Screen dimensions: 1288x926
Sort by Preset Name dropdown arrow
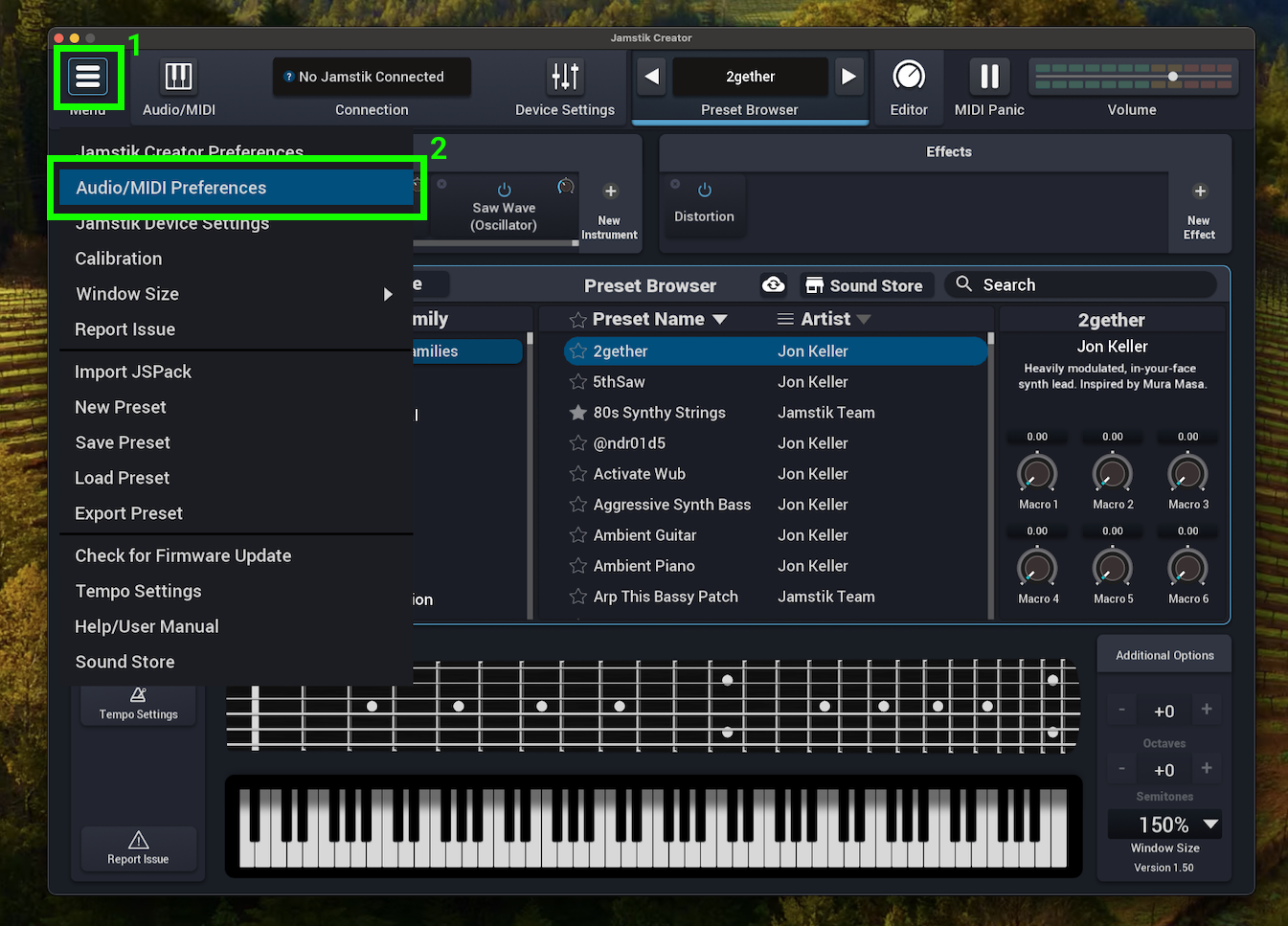[720, 320]
